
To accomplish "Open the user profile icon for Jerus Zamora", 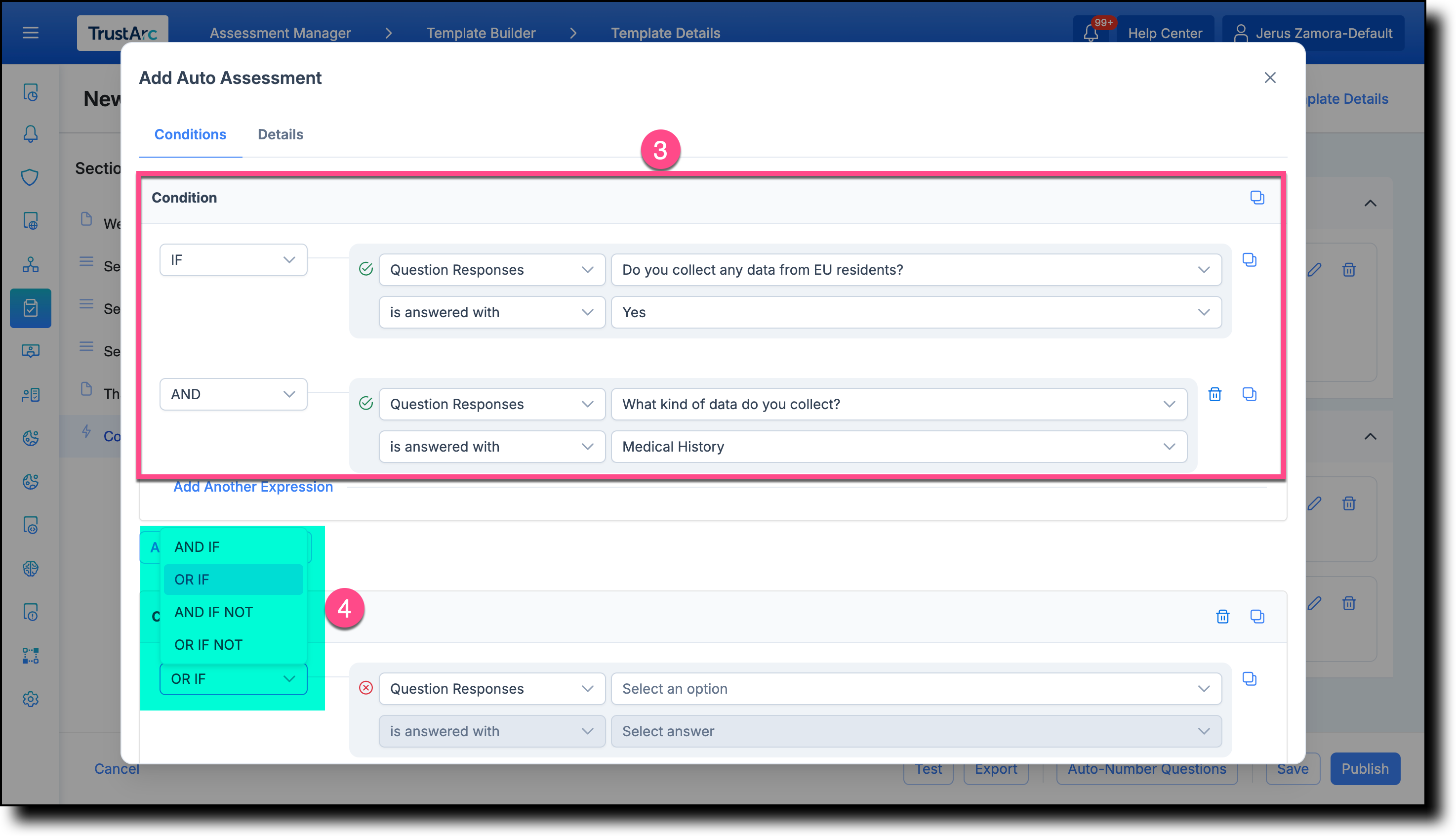I will tap(1241, 33).
